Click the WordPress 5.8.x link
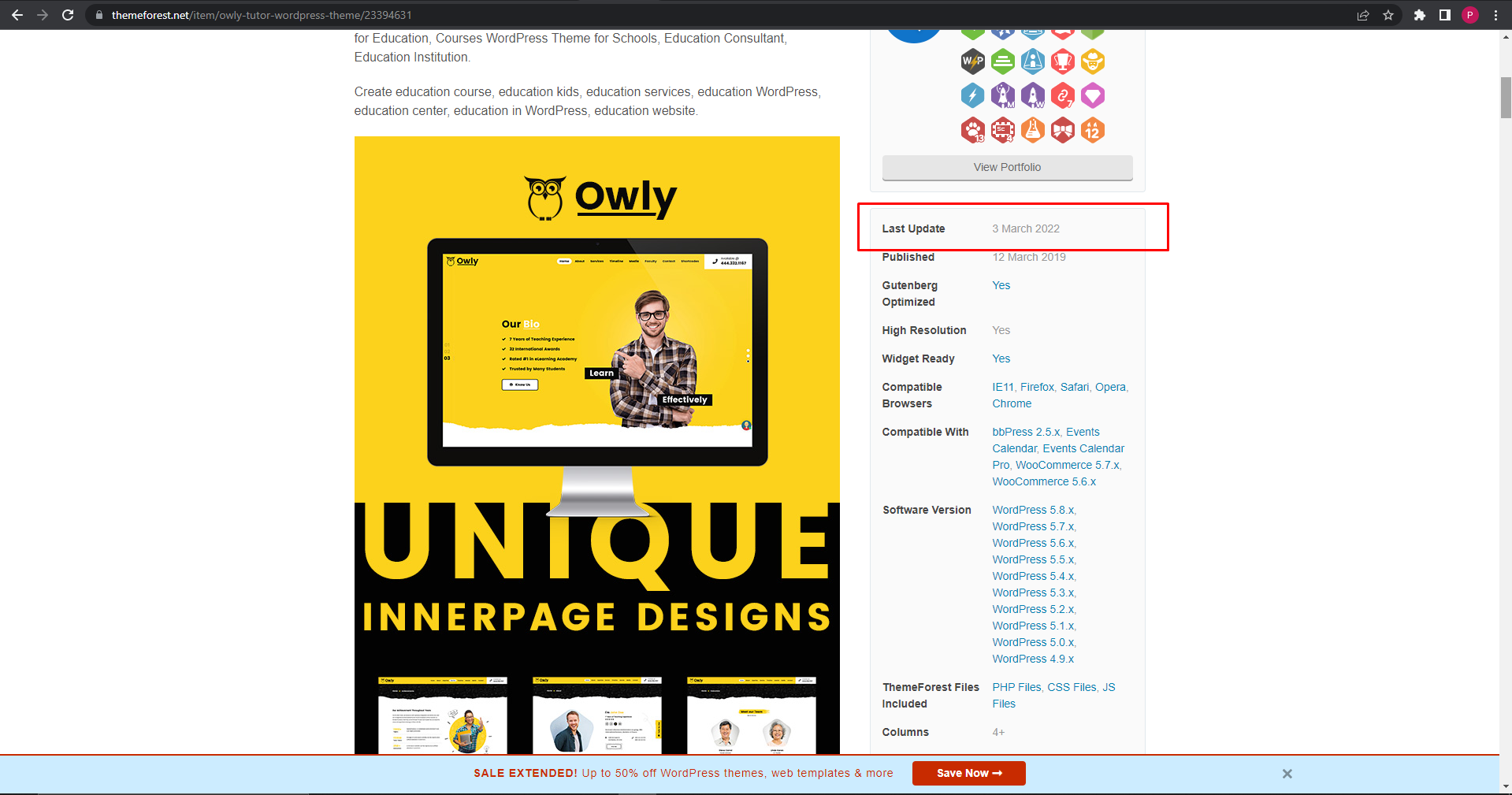Image resolution: width=1512 pixels, height=795 pixels. click(1033, 510)
